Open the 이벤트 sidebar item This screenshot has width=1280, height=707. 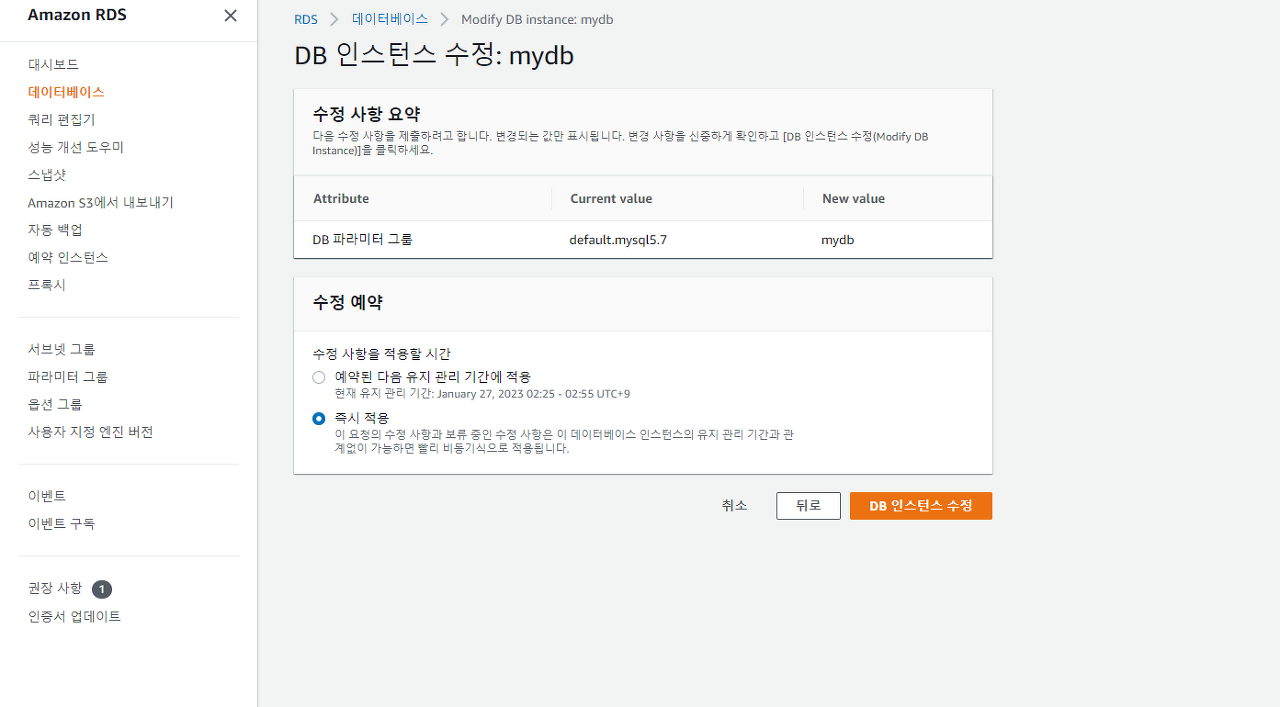pyautogui.click(x=47, y=496)
